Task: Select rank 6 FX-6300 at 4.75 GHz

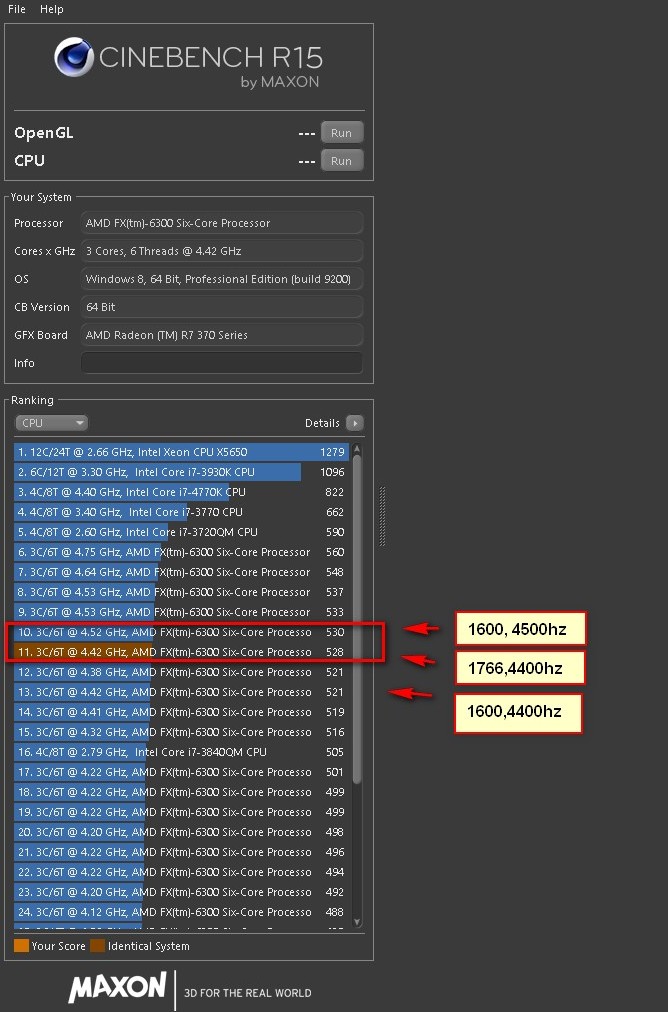Action: (x=181, y=552)
